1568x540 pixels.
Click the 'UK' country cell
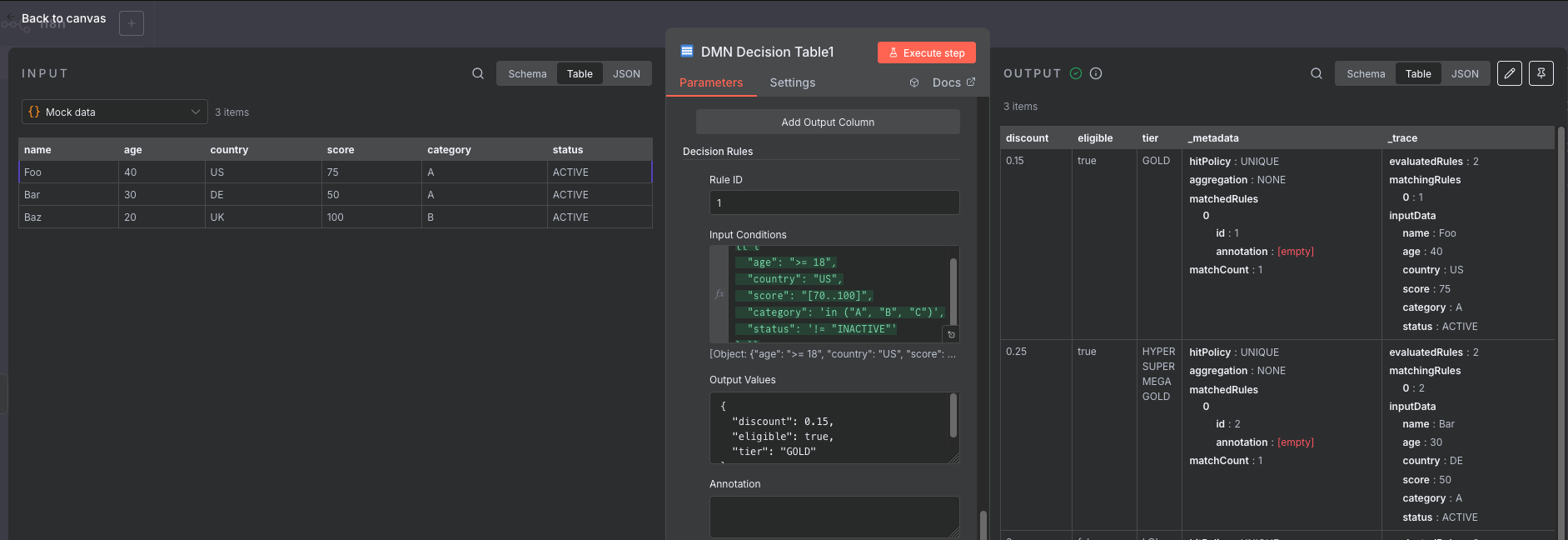pyautogui.click(x=263, y=217)
